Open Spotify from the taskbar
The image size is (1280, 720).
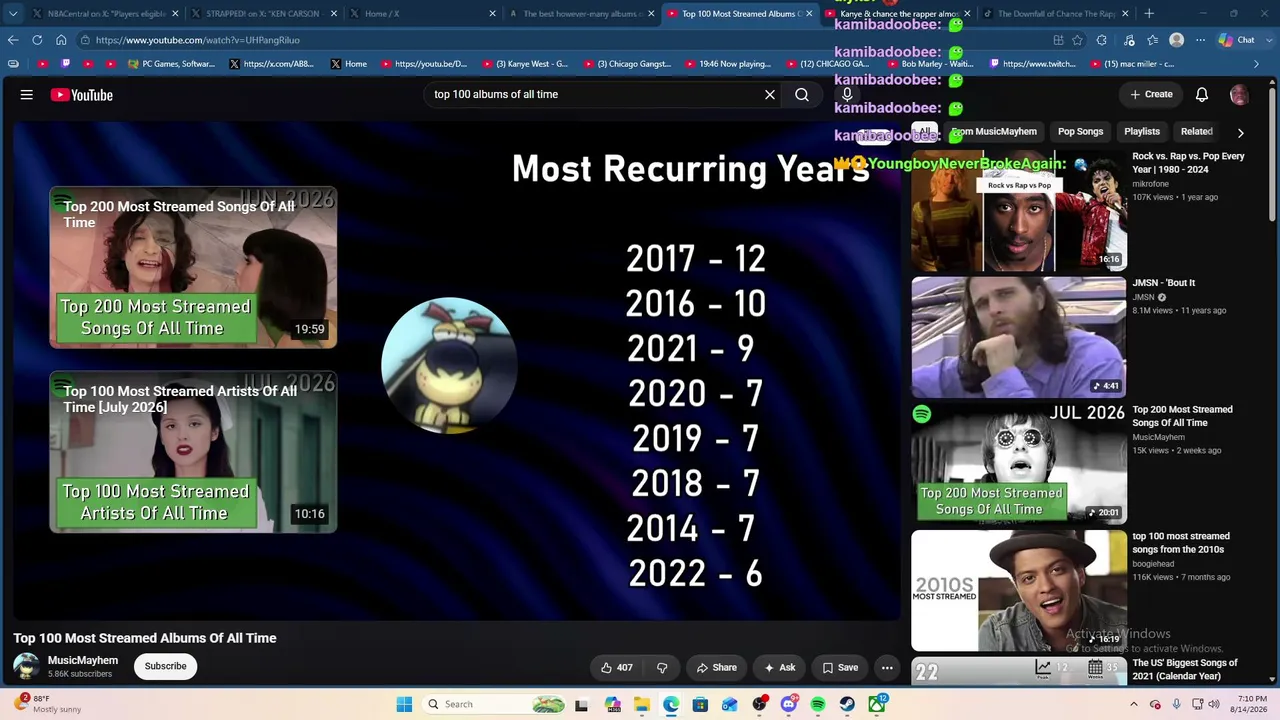pyautogui.click(x=818, y=704)
